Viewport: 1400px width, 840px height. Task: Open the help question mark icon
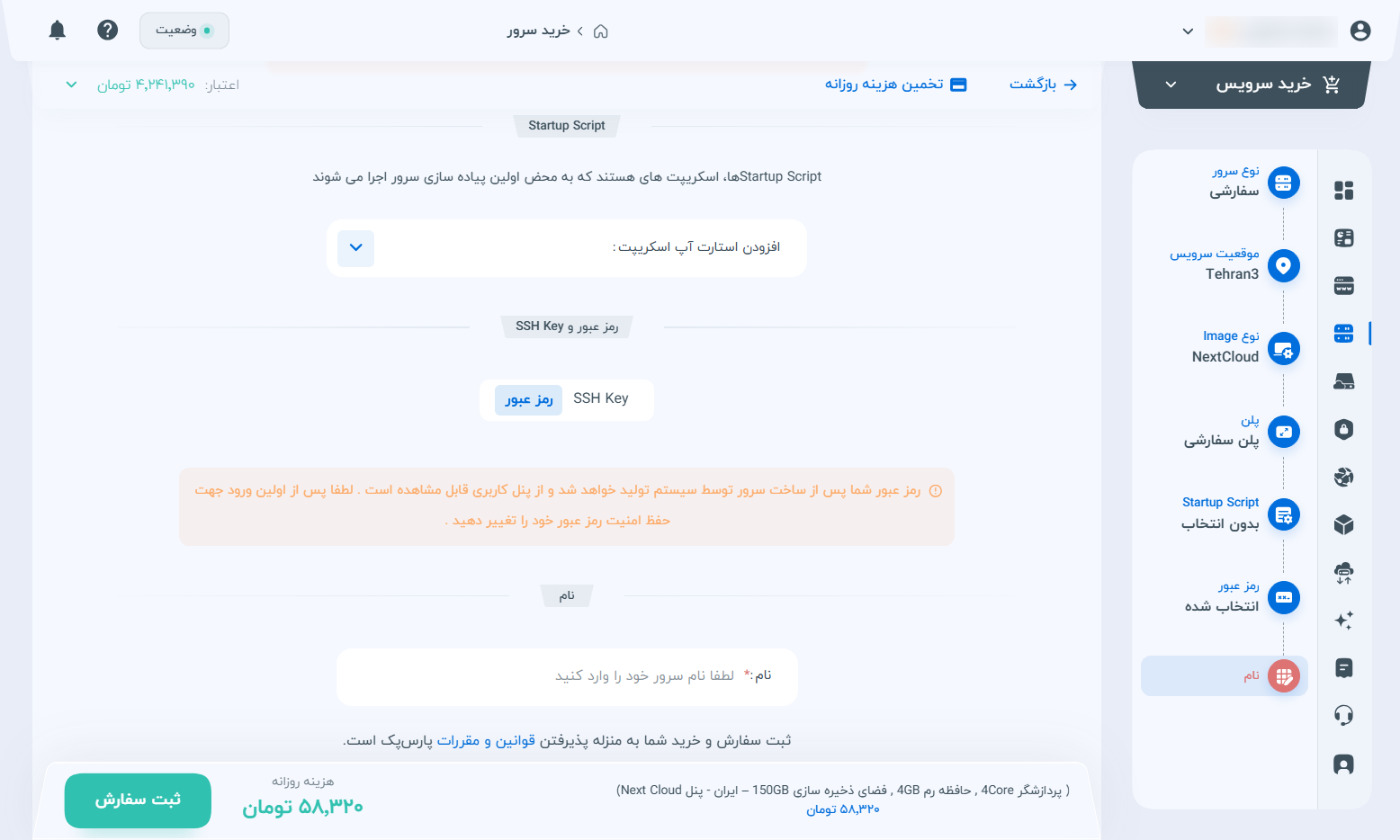(108, 31)
